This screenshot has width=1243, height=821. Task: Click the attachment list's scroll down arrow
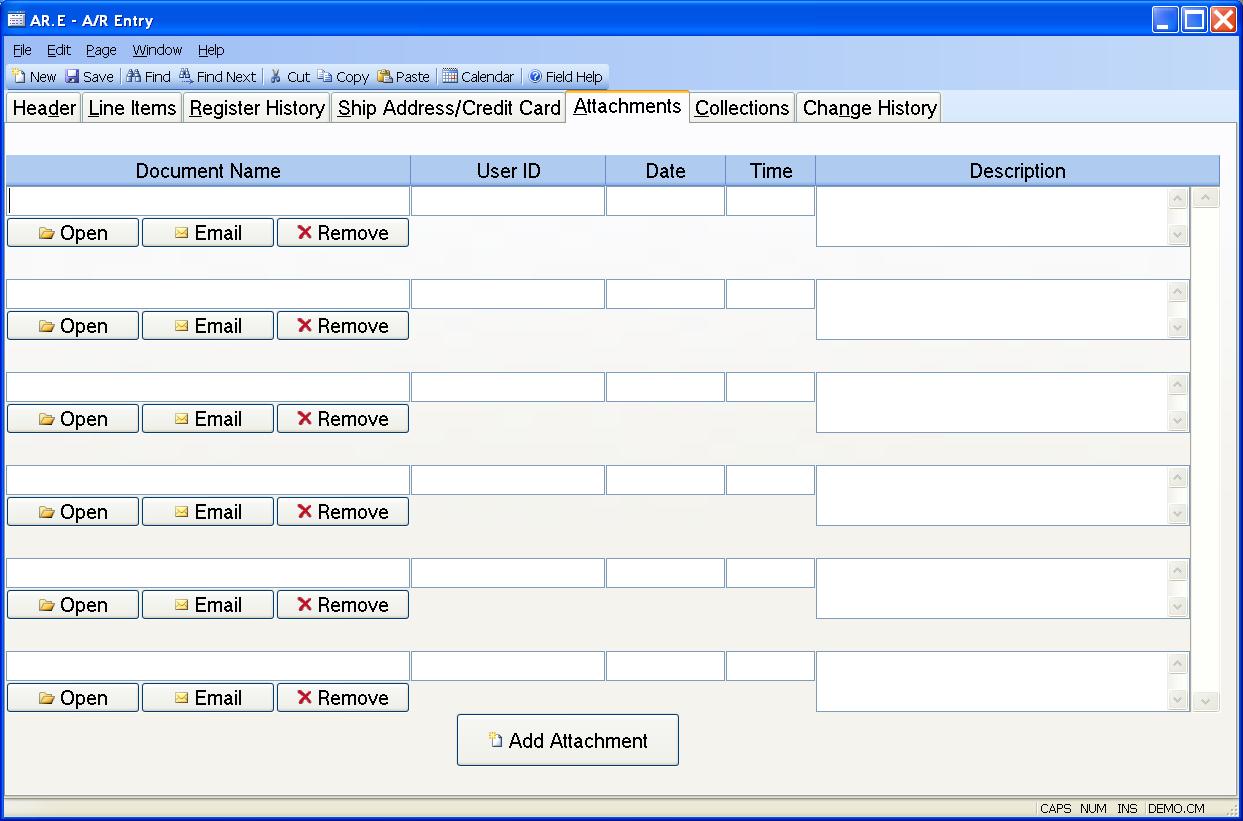(x=1206, y=701)
